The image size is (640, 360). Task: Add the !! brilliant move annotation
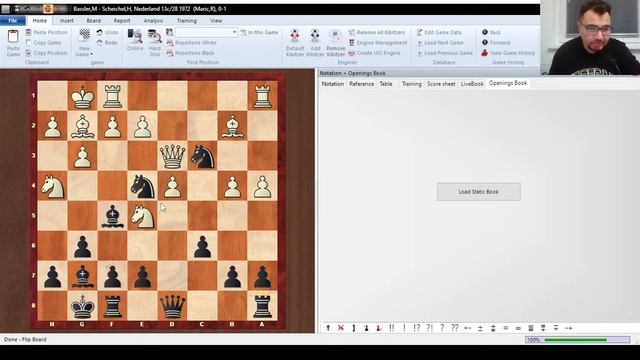[391, 328]
